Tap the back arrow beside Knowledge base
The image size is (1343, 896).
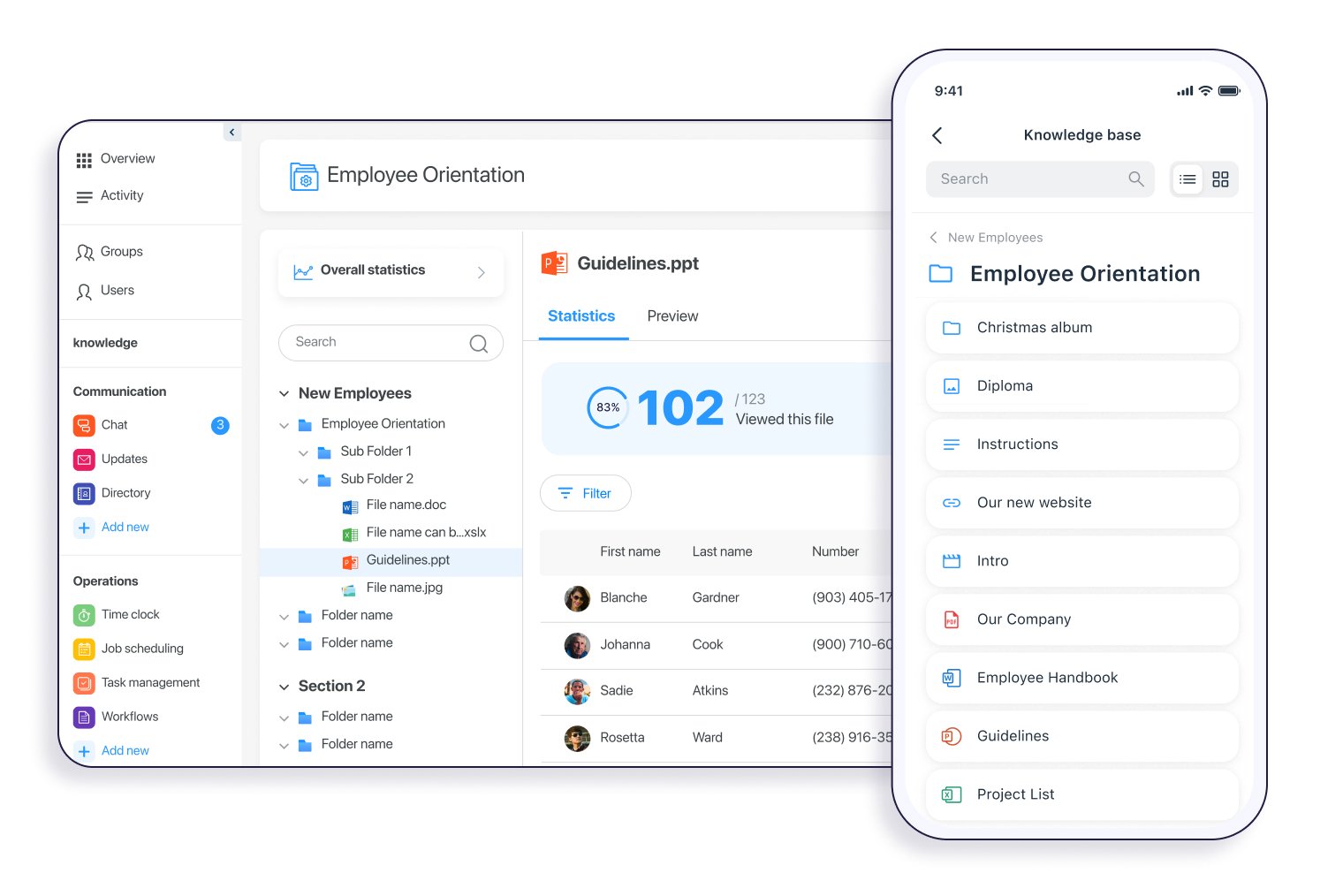click(x=937, y=135)
